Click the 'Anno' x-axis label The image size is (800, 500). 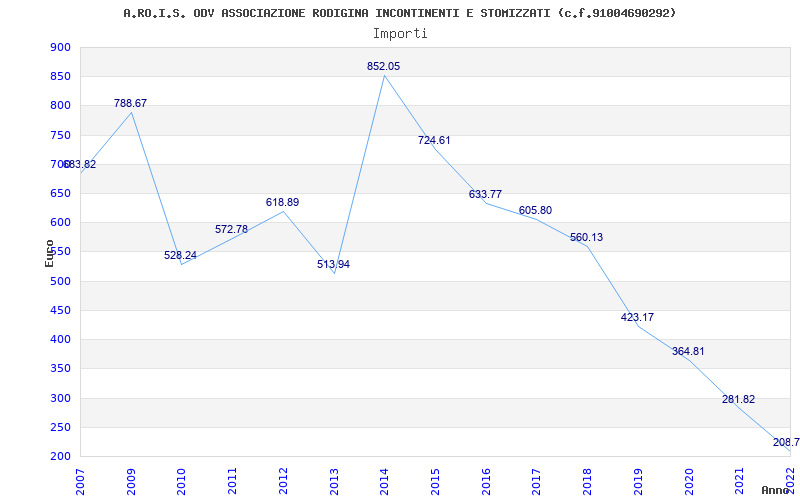click(775, 490)
